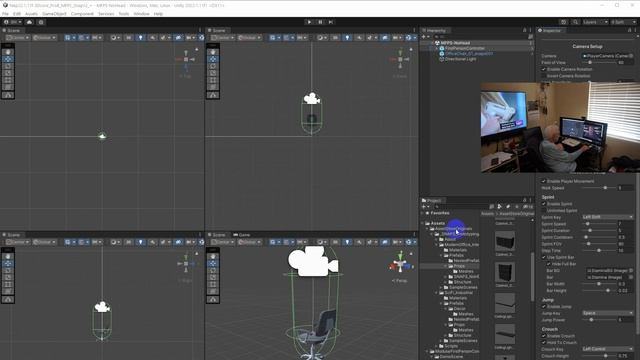The height and width of the screenshot is (360, 640).
Task: Select Hand tool in top-left Scene view
Action: (x=8, y=52)
